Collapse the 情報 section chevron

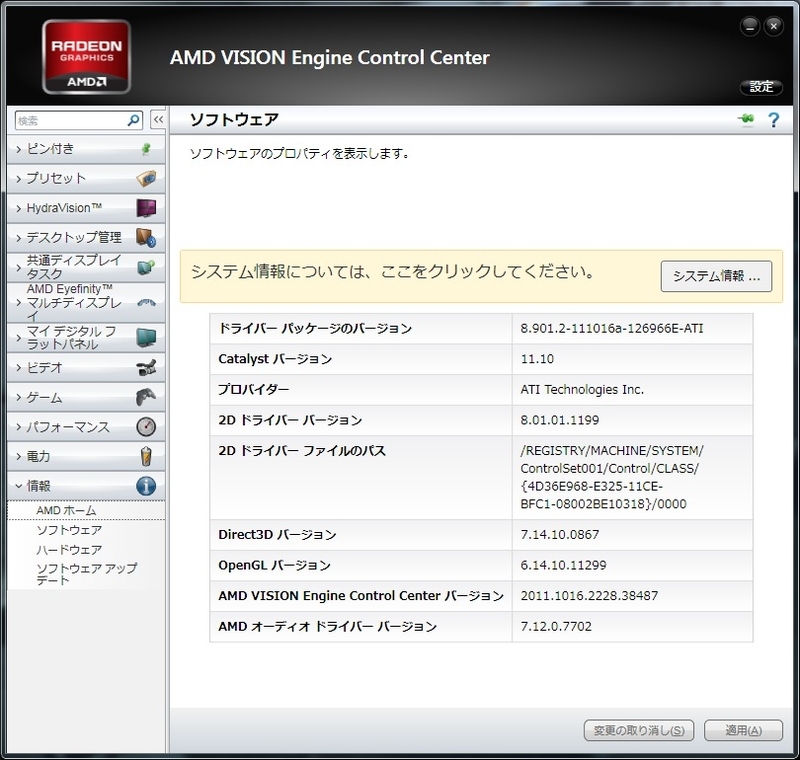(19, 486)
